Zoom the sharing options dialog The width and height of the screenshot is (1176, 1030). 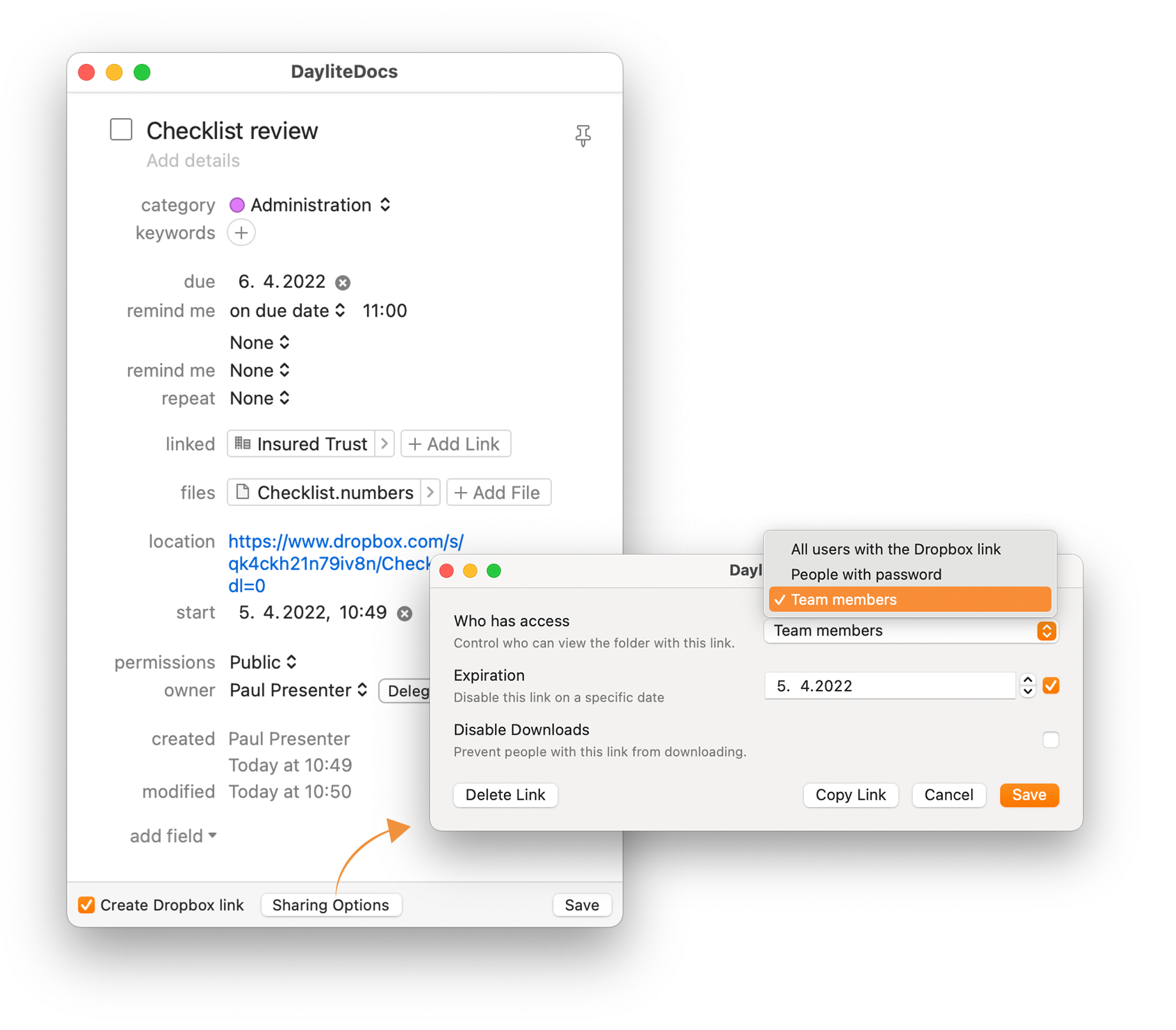(x=494, y=571)
